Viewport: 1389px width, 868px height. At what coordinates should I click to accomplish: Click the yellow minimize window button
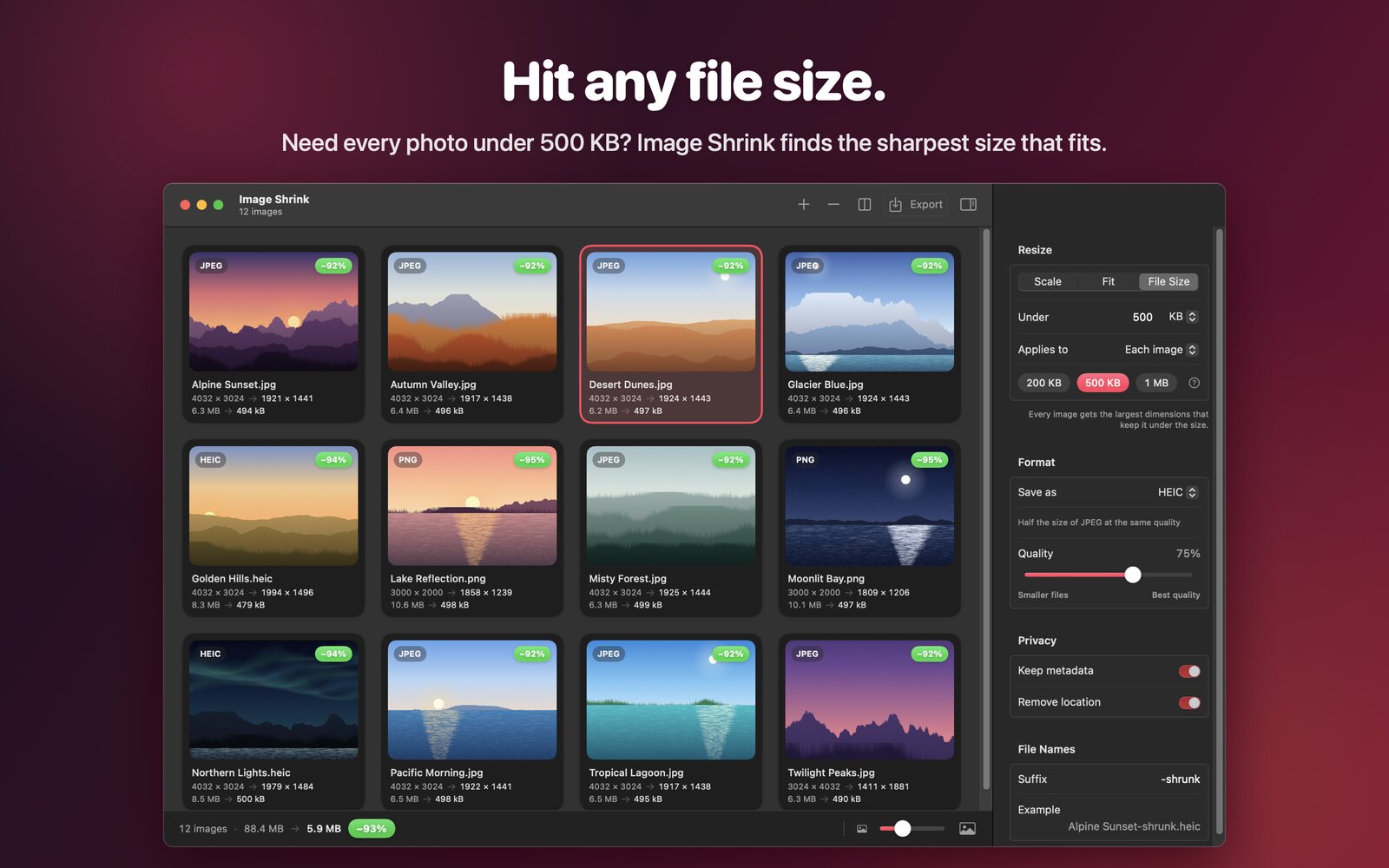tap(201, 205)
